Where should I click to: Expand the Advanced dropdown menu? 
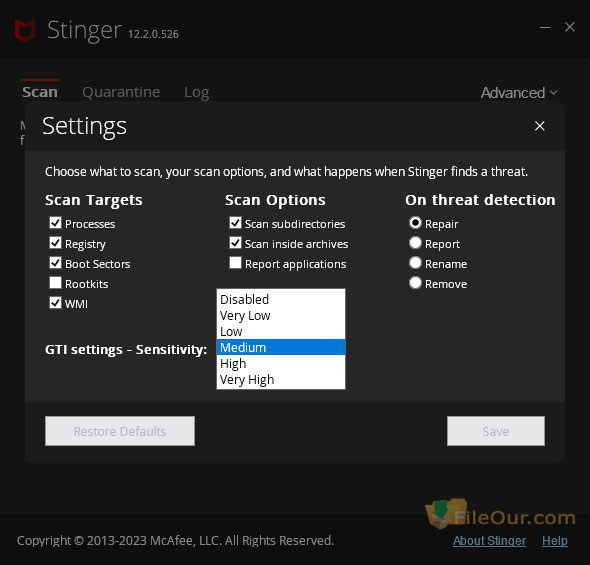click(x=519, y=93)
